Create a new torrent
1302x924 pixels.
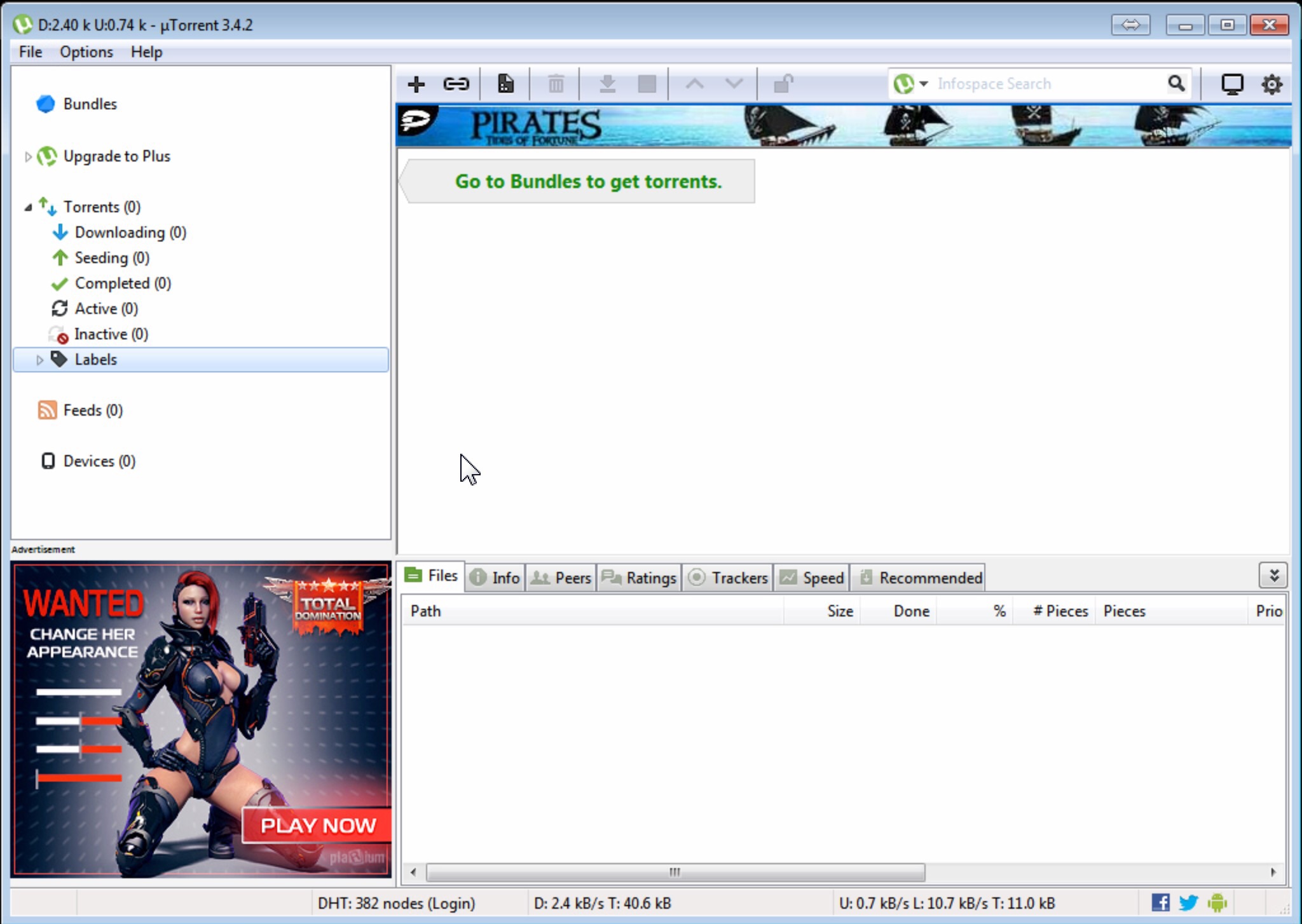504,83
